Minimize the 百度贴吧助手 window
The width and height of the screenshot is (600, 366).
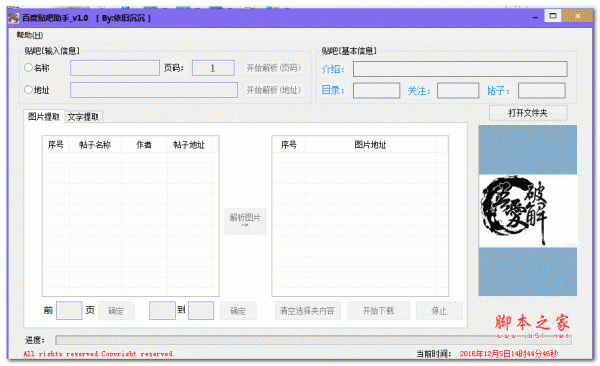pyautogui.click(x=535, y=17)
